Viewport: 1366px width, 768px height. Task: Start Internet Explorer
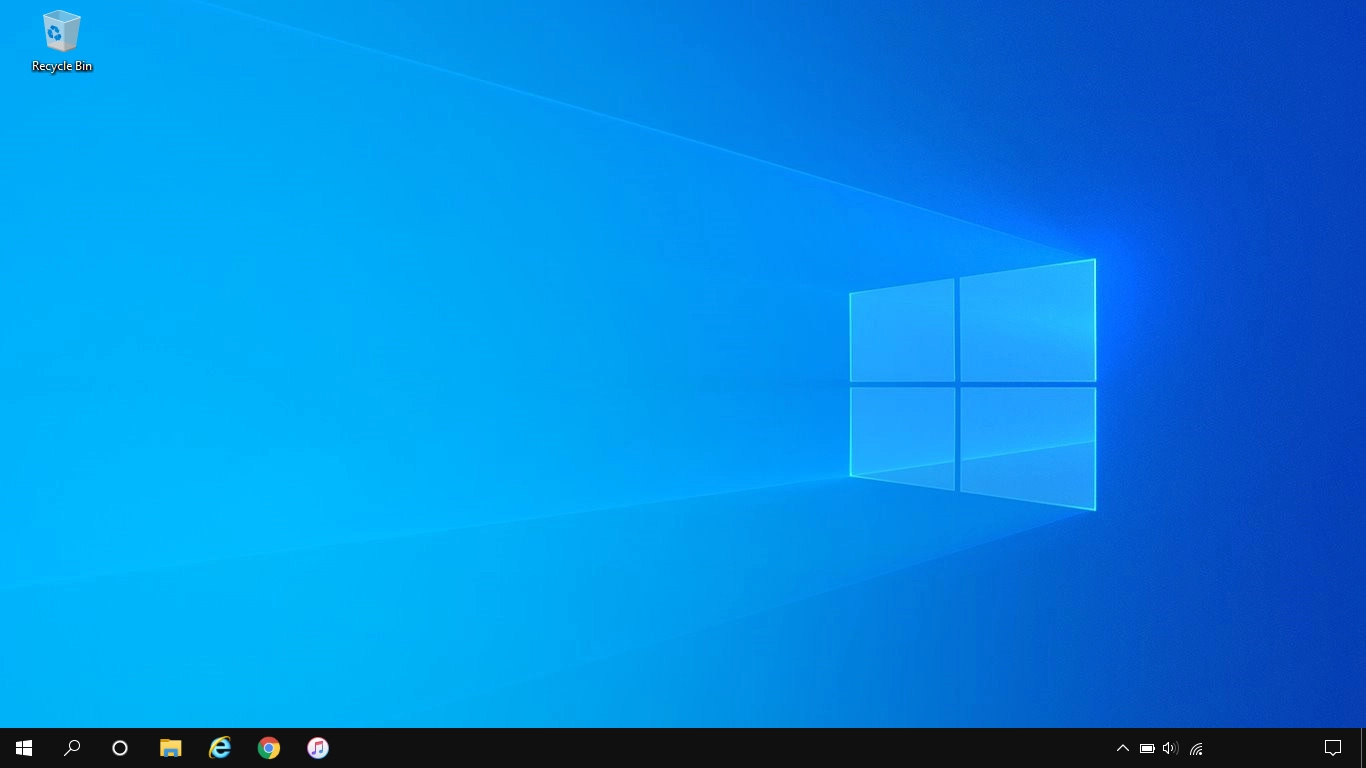coord(219,747)
